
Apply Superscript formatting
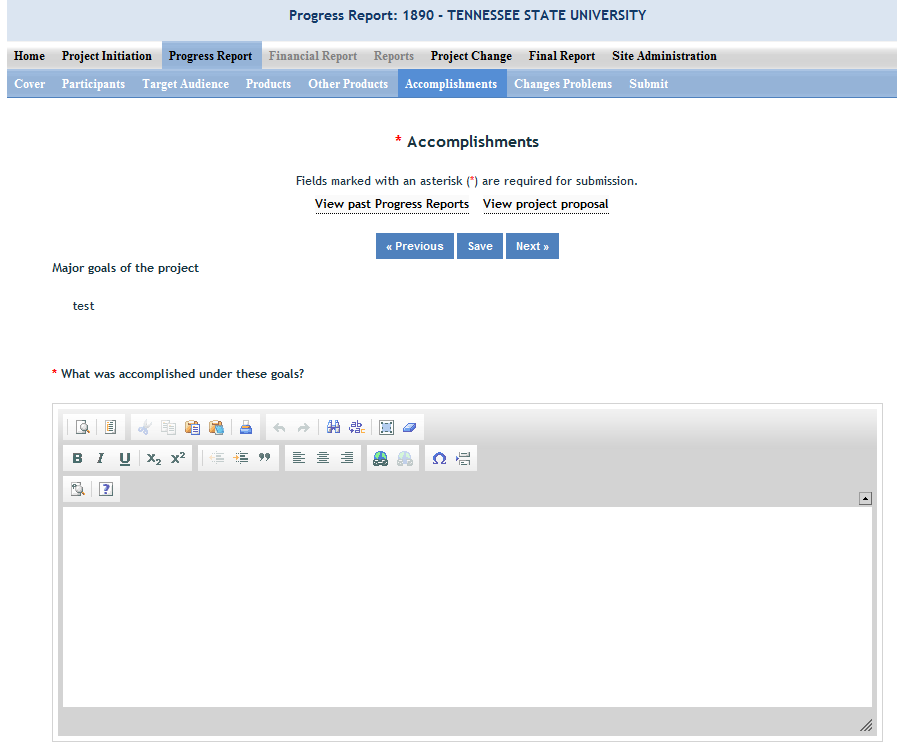pyautogui.click(x=178, y=458)
